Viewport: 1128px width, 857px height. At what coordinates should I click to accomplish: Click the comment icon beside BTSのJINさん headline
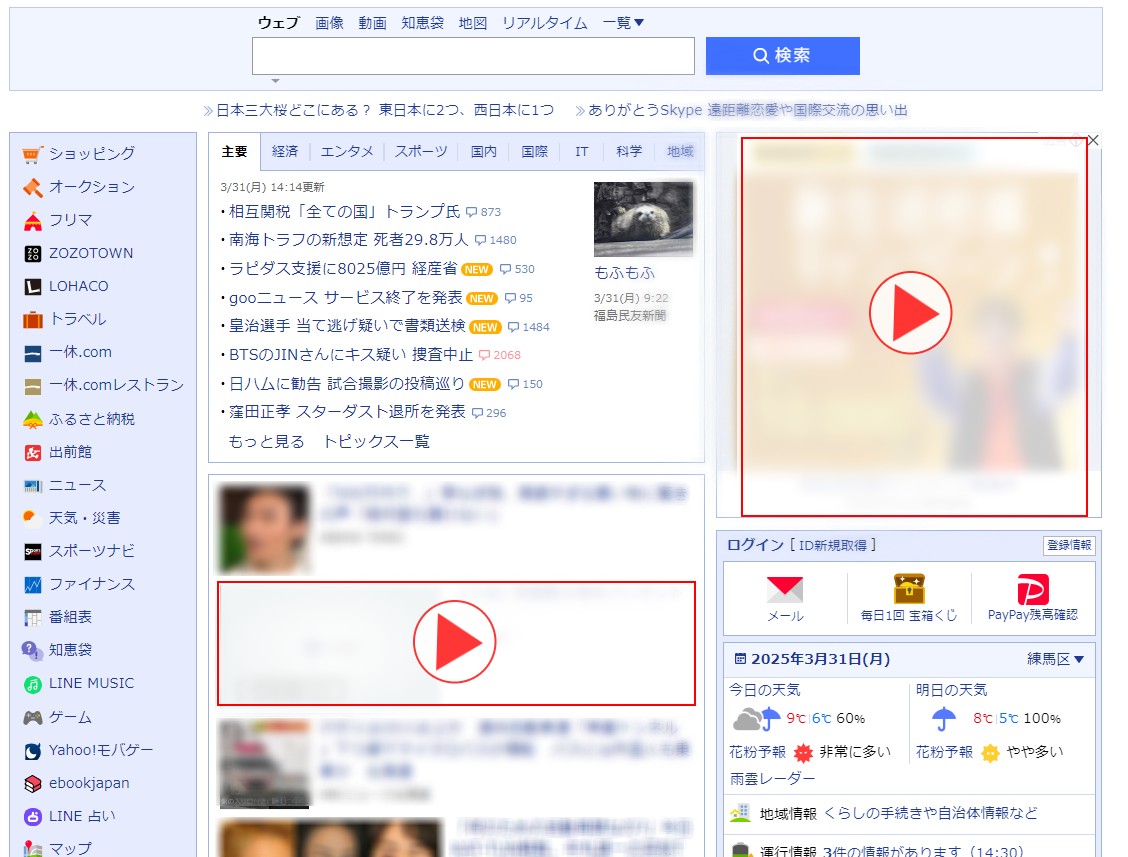tap(484, 355)
